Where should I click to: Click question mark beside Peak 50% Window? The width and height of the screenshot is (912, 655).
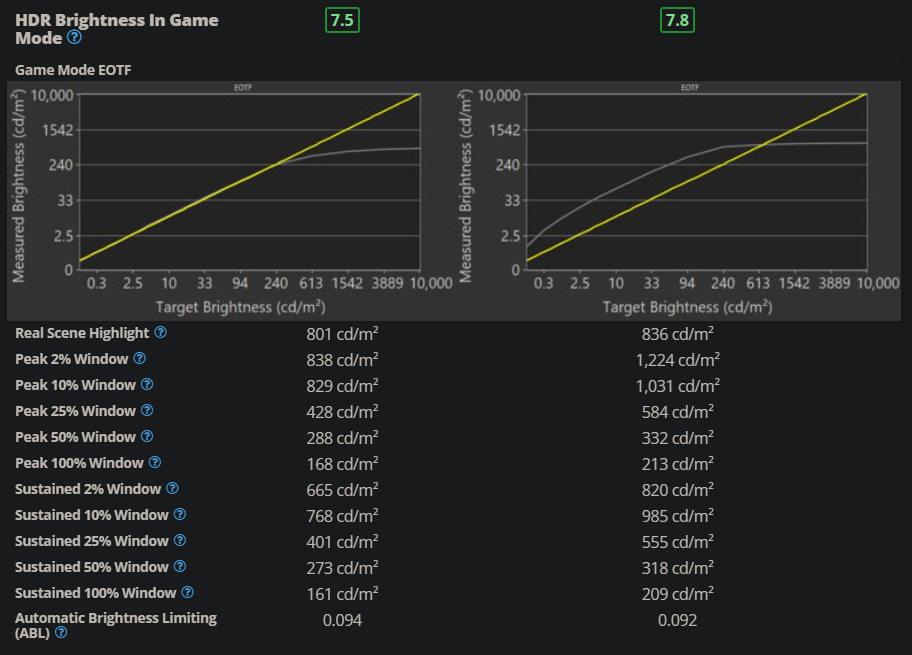(x=147, y=437)
